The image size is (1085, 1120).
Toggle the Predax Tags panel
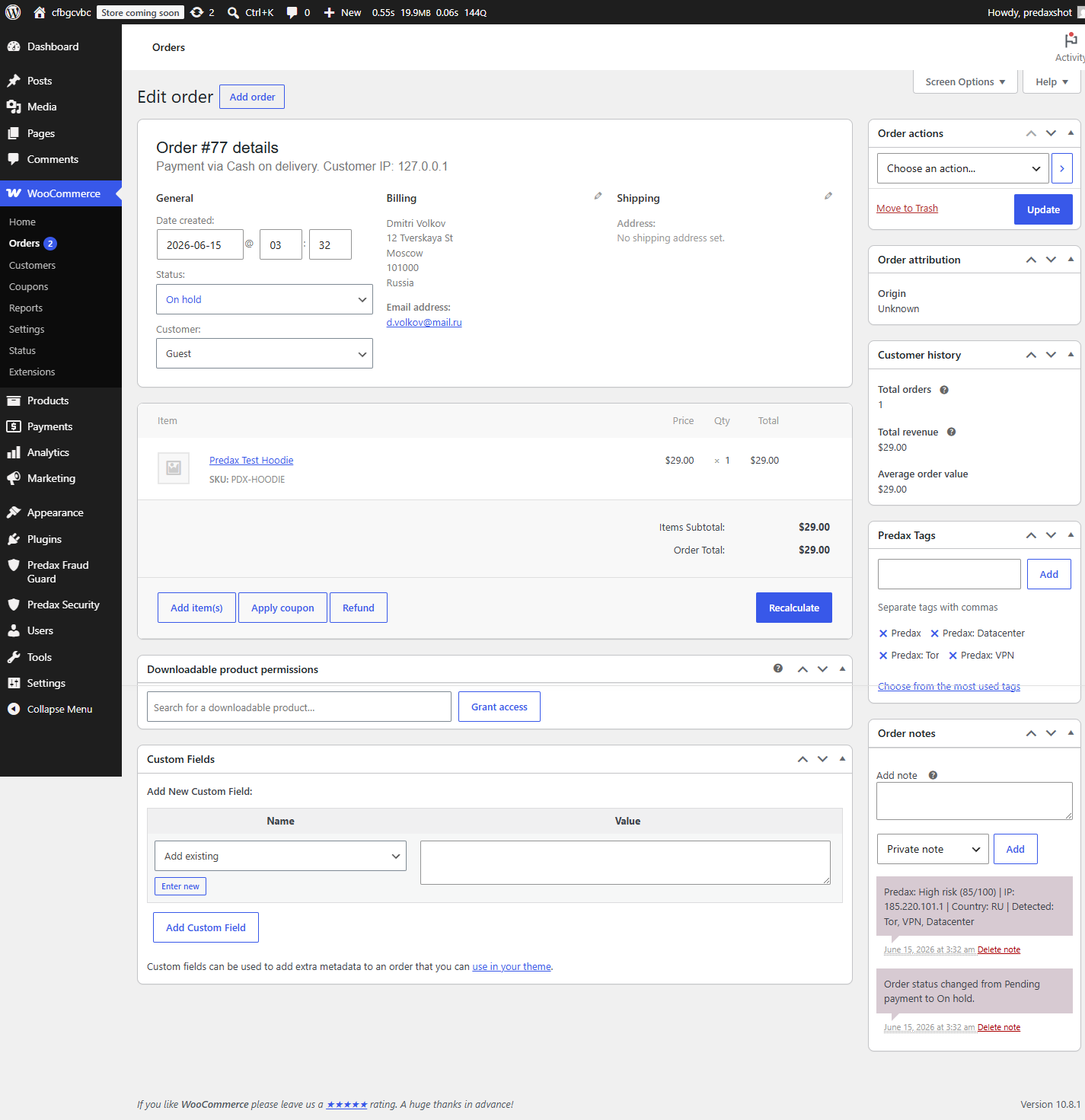pyautogui.click(x=1071, y=534)
